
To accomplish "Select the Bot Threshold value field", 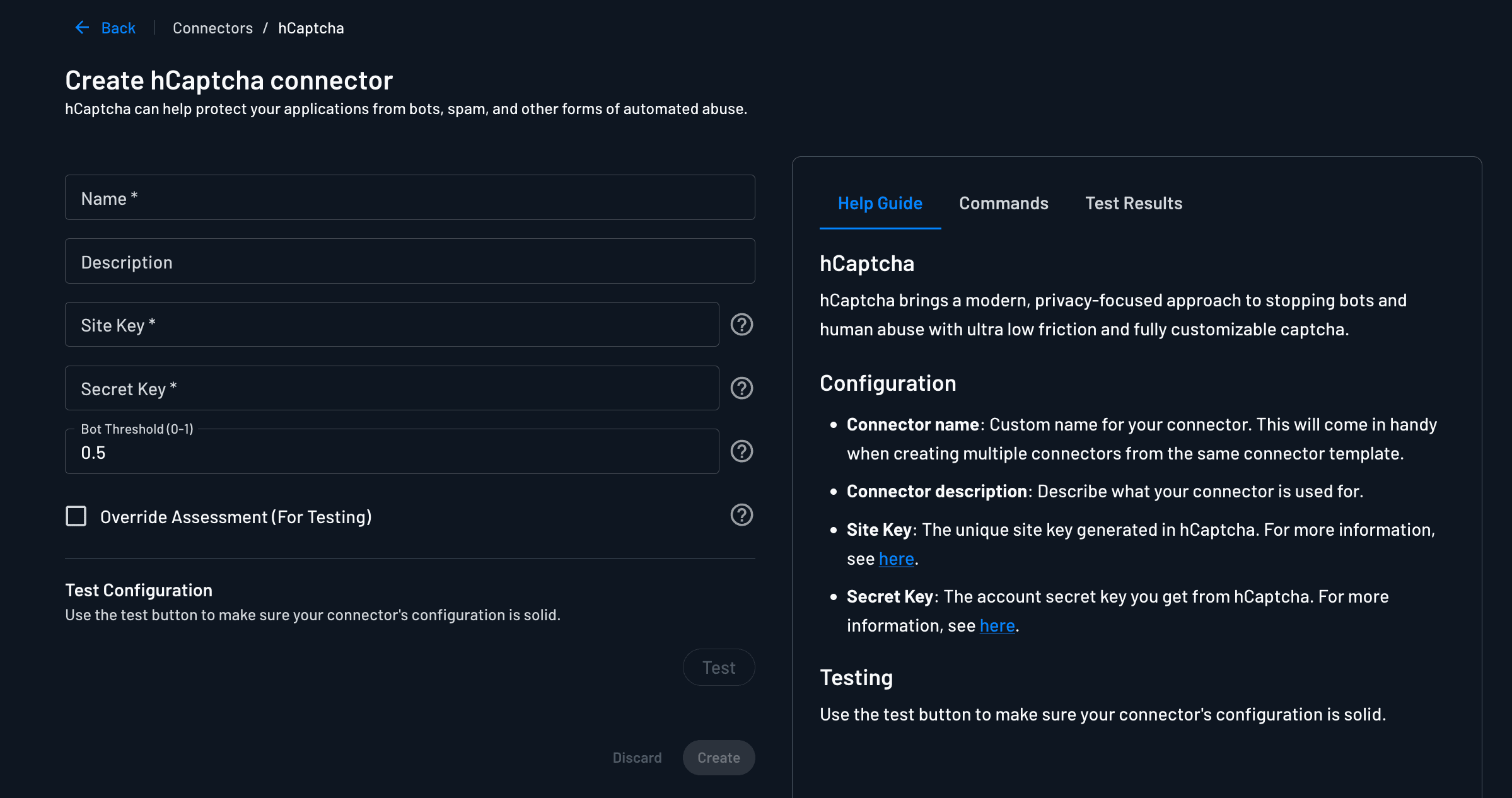I will 391,451.
